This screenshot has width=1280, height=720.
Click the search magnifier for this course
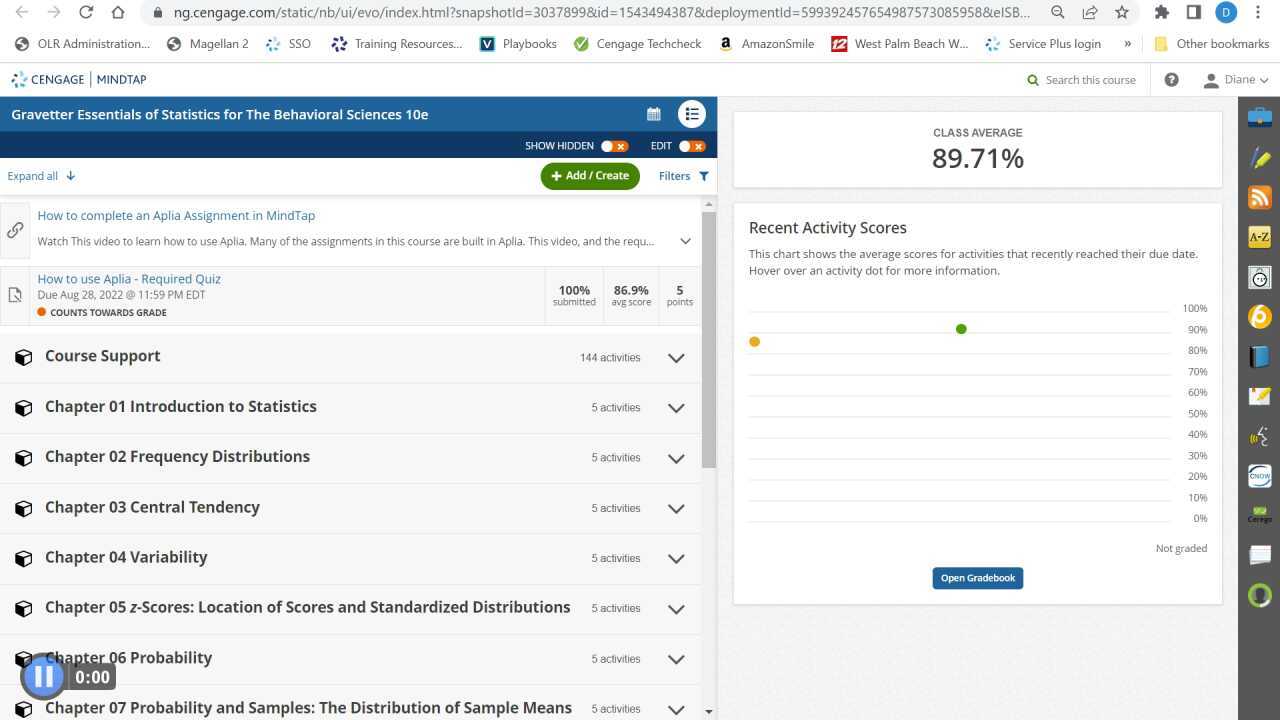[1033, 79]
